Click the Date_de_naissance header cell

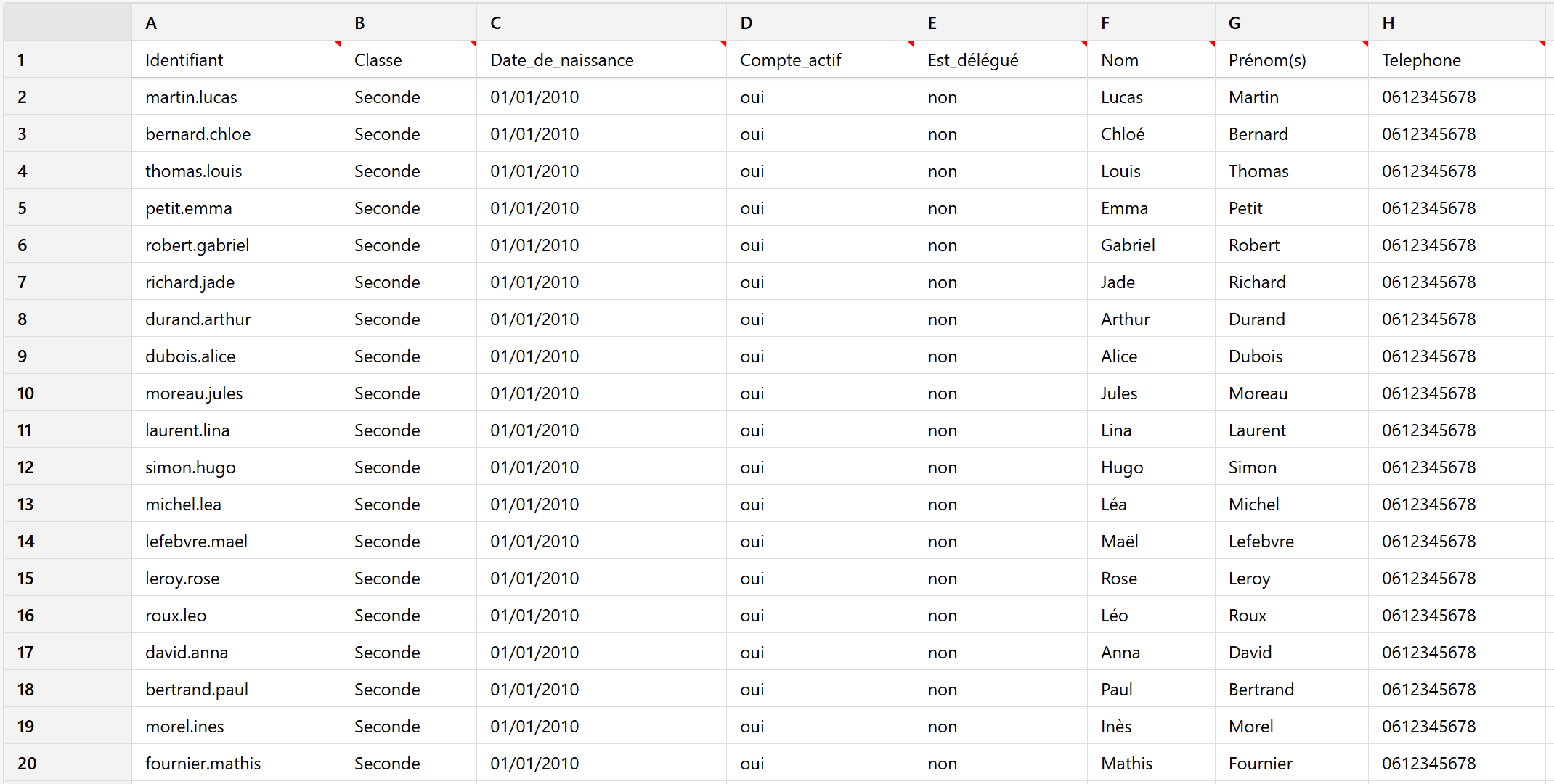601,60
